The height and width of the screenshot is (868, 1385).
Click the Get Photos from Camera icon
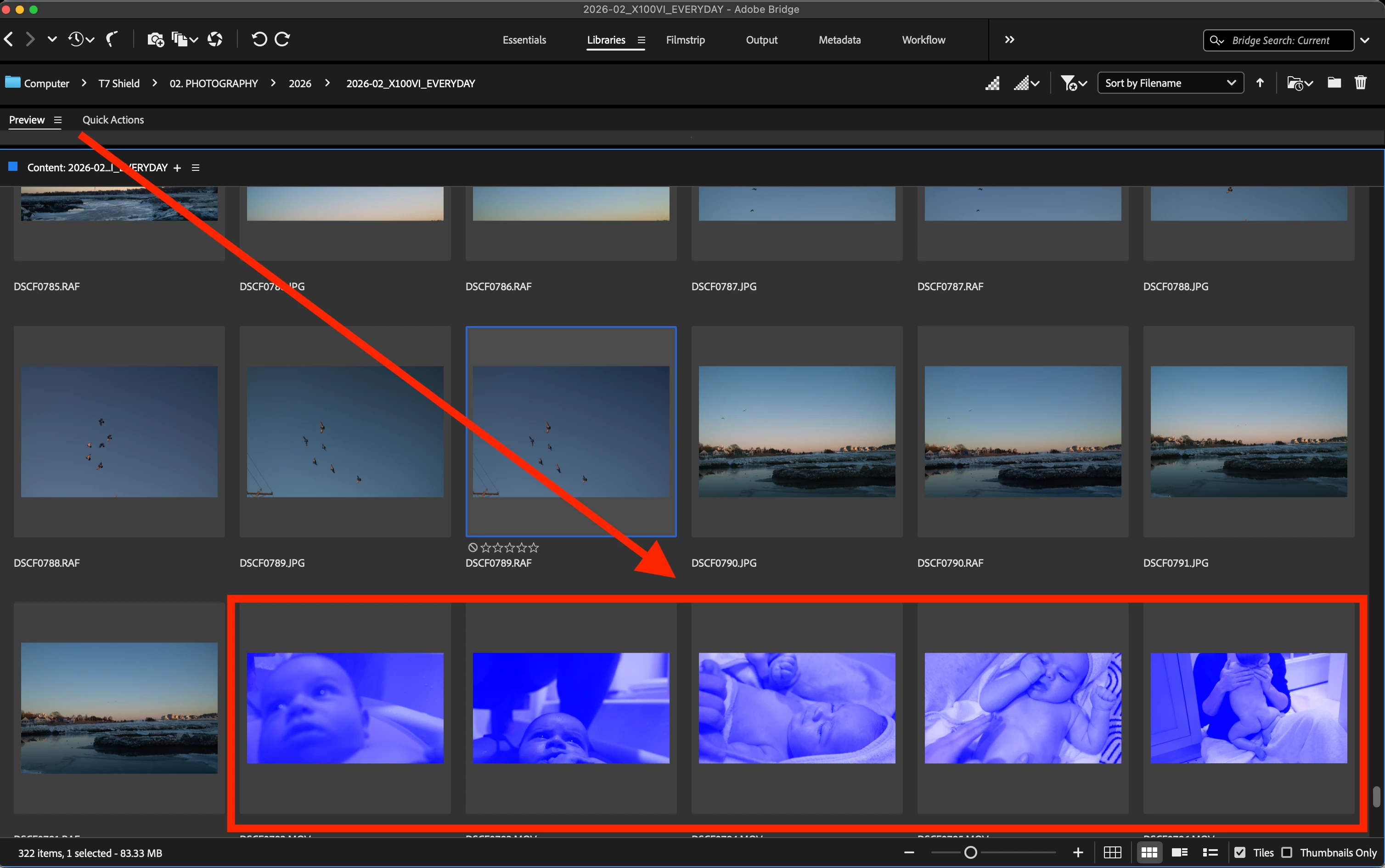pyautogui.click(x=155, y=39)
